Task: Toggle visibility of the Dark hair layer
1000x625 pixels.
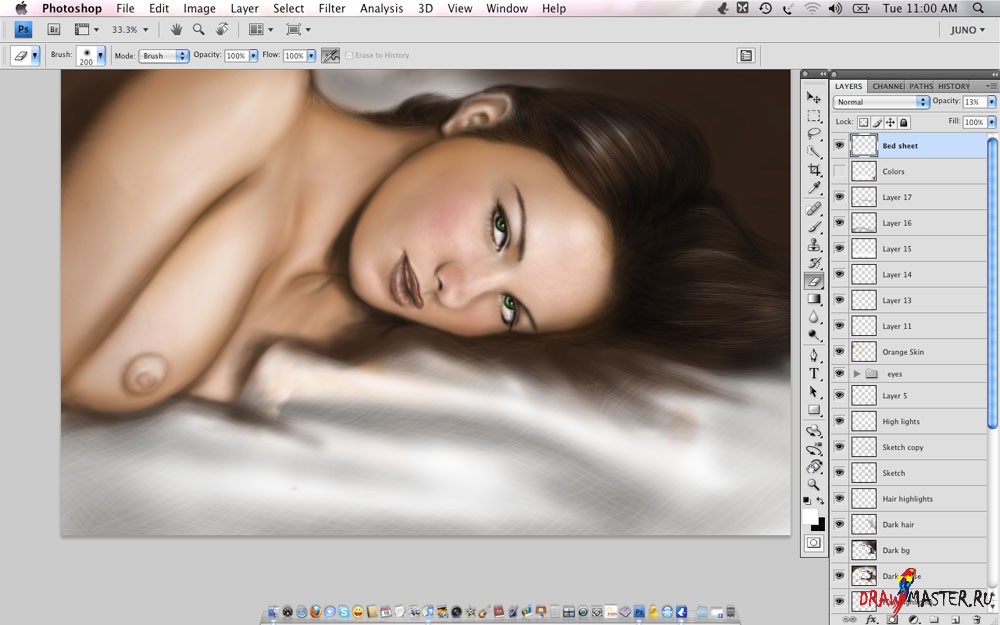Action: (x=839, y=524)
